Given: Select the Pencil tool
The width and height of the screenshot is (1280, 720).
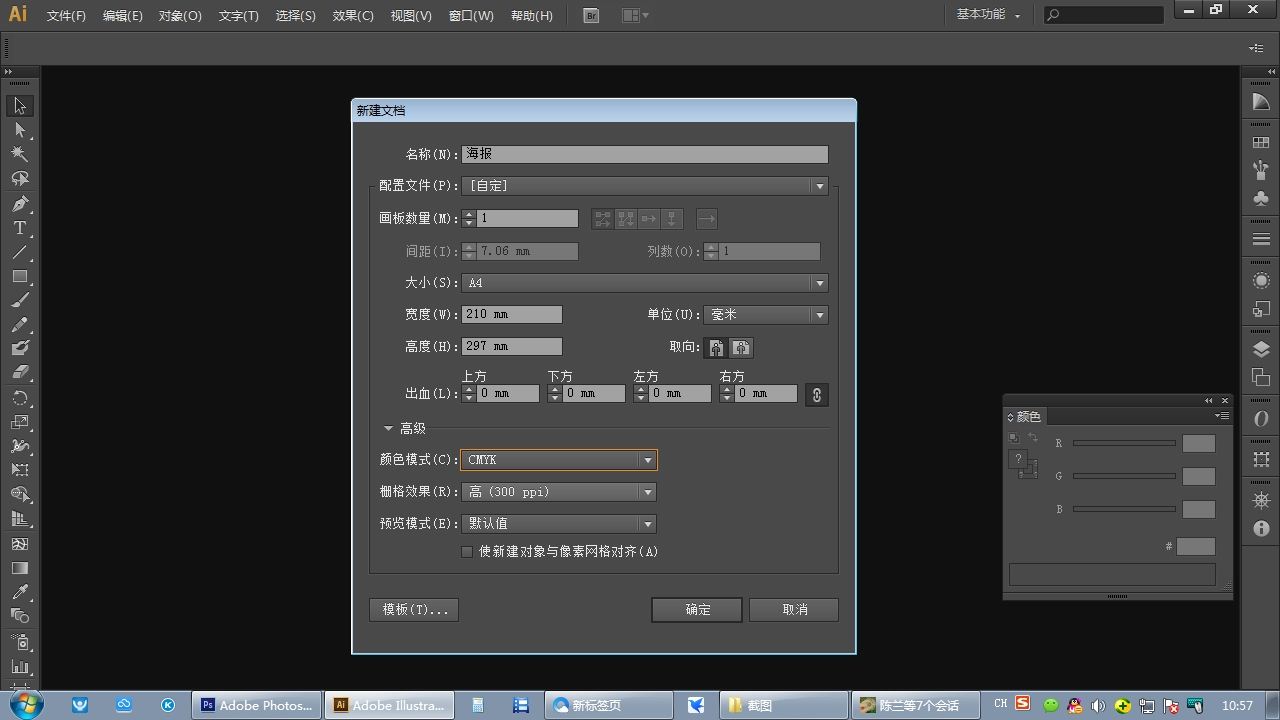Looking at the screenshot, I should click(20, 324).
